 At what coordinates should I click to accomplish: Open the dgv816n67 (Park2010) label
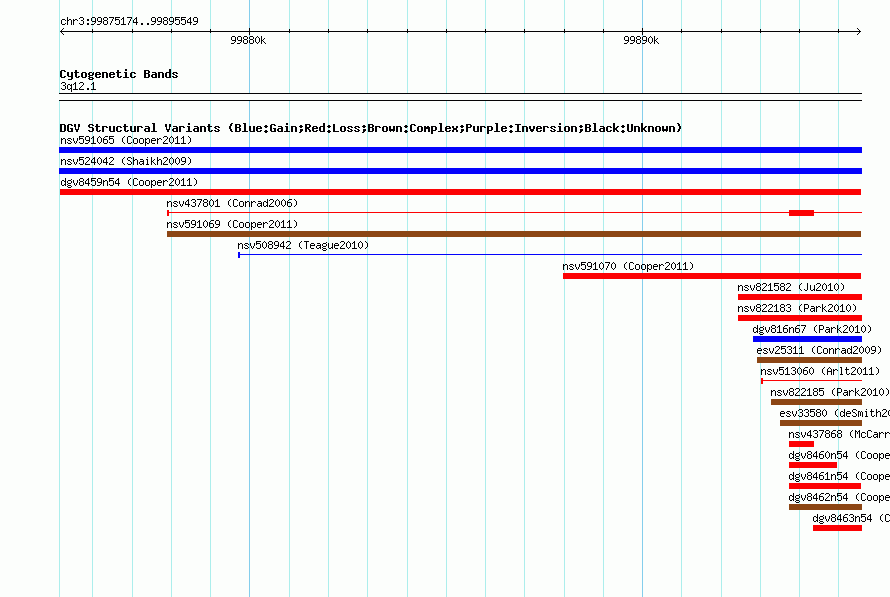point(812,329)
